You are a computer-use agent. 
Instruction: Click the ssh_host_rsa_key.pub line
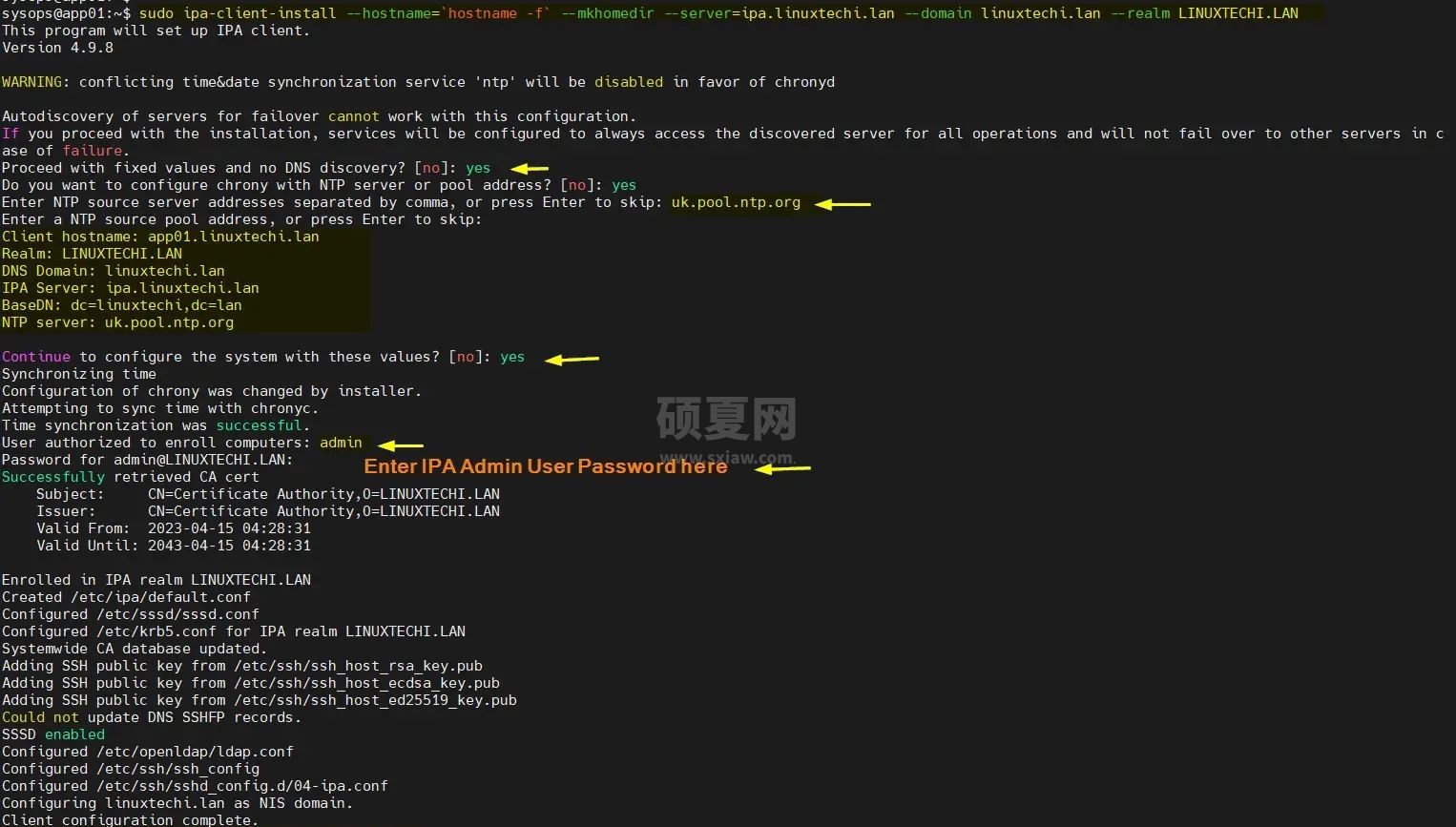pyautogui.click(x=242, y=666)
